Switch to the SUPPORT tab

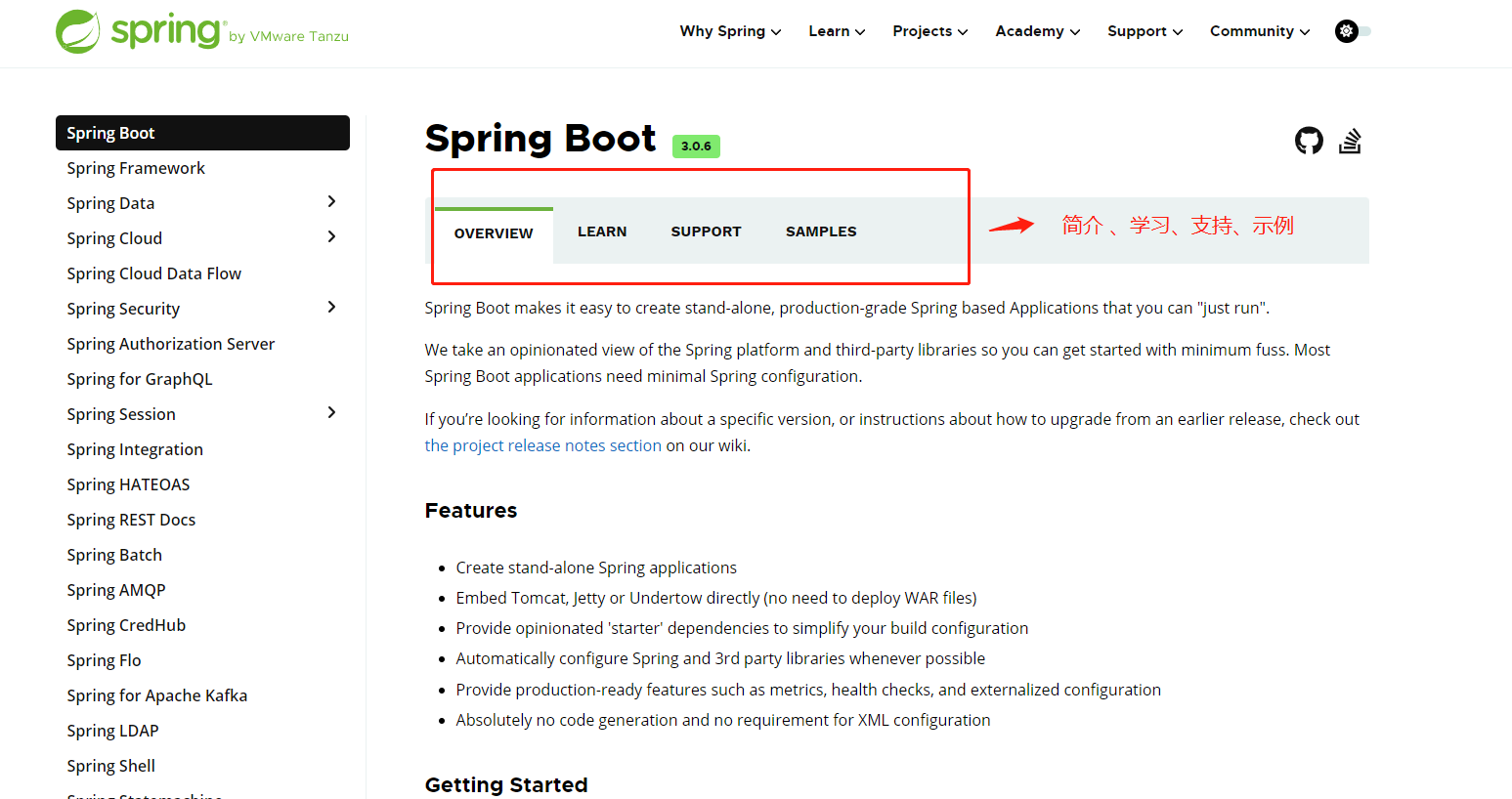pos(706,231)
